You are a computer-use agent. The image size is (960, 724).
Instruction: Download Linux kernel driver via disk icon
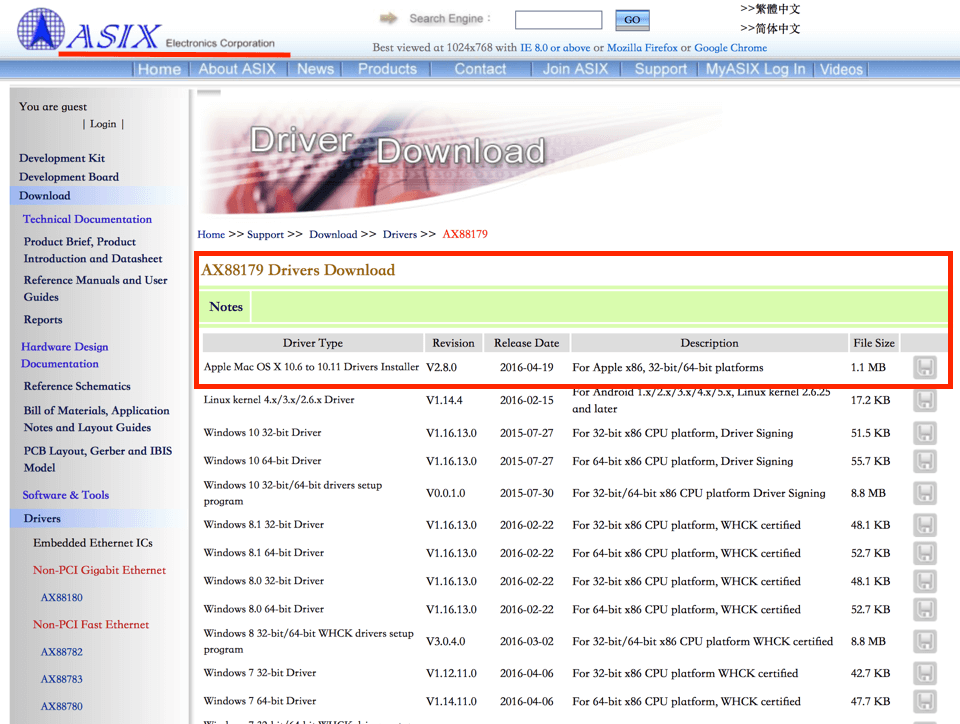(925, 400)
